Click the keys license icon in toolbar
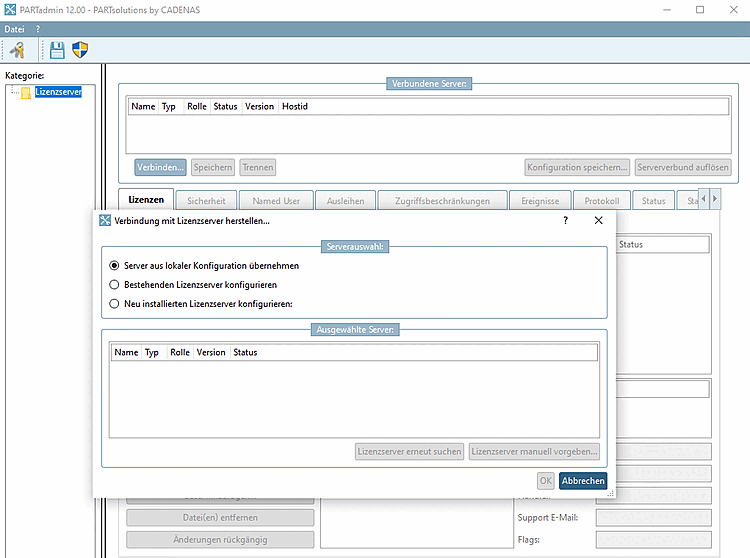750x558 pixels. coord(18,50)
